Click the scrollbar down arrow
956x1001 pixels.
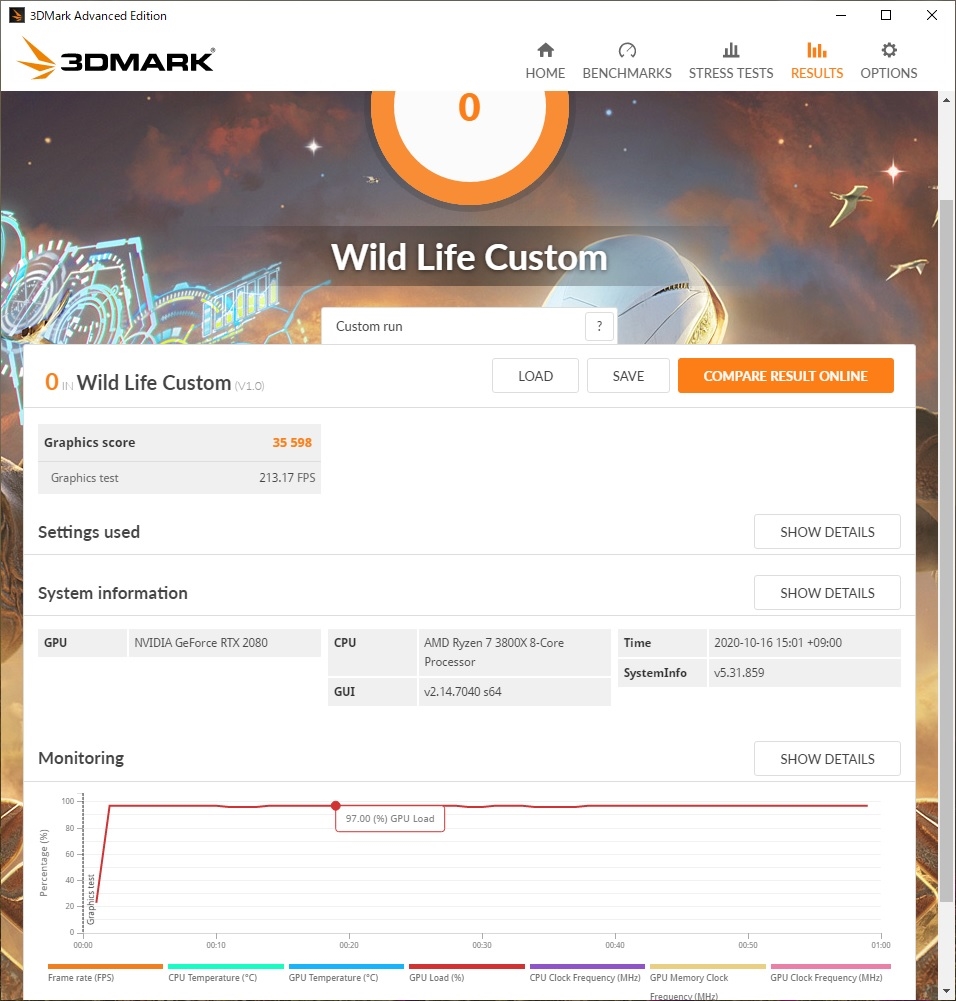click(x=946, y=991)
